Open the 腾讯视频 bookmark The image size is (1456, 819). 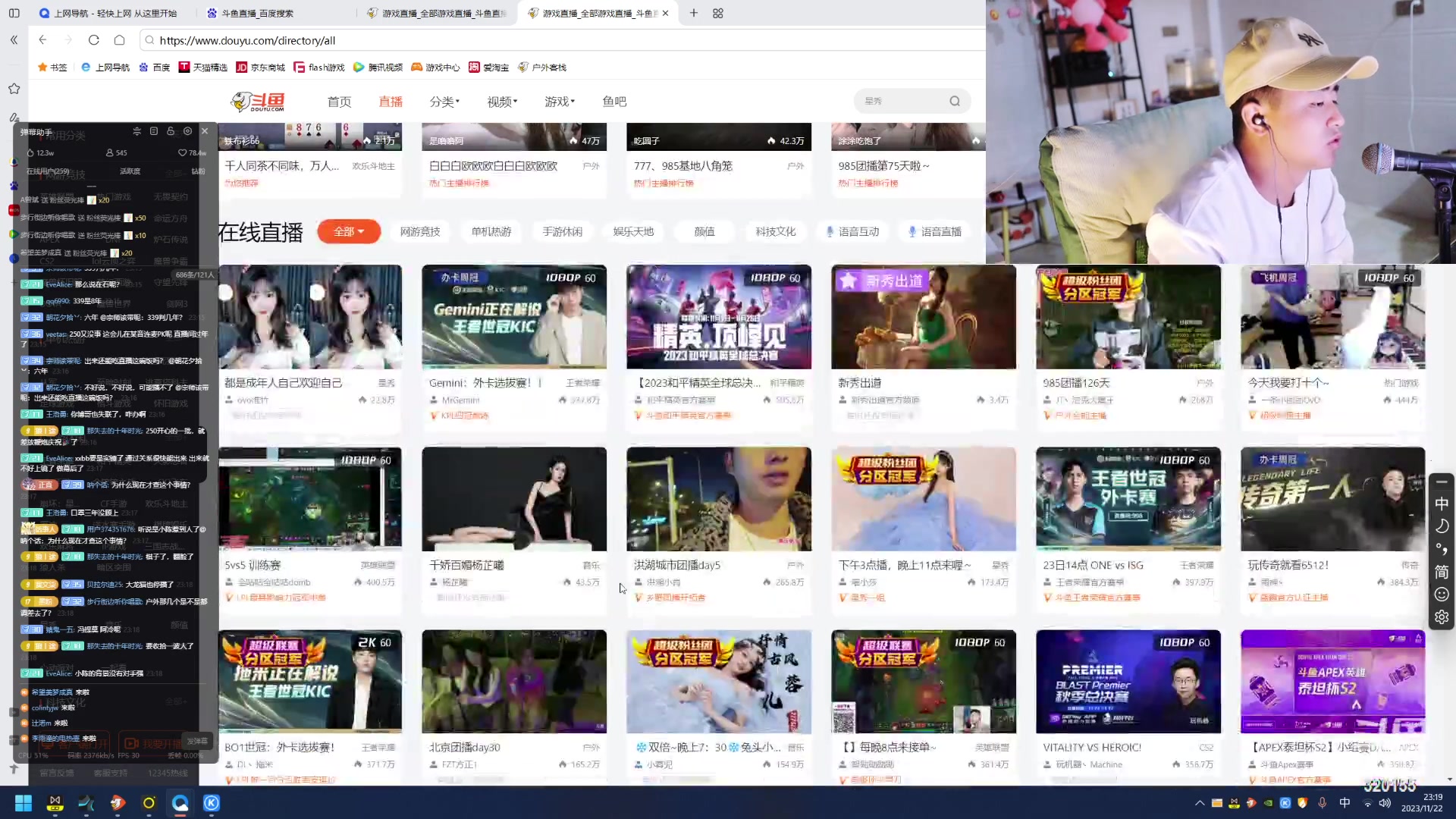378,67
